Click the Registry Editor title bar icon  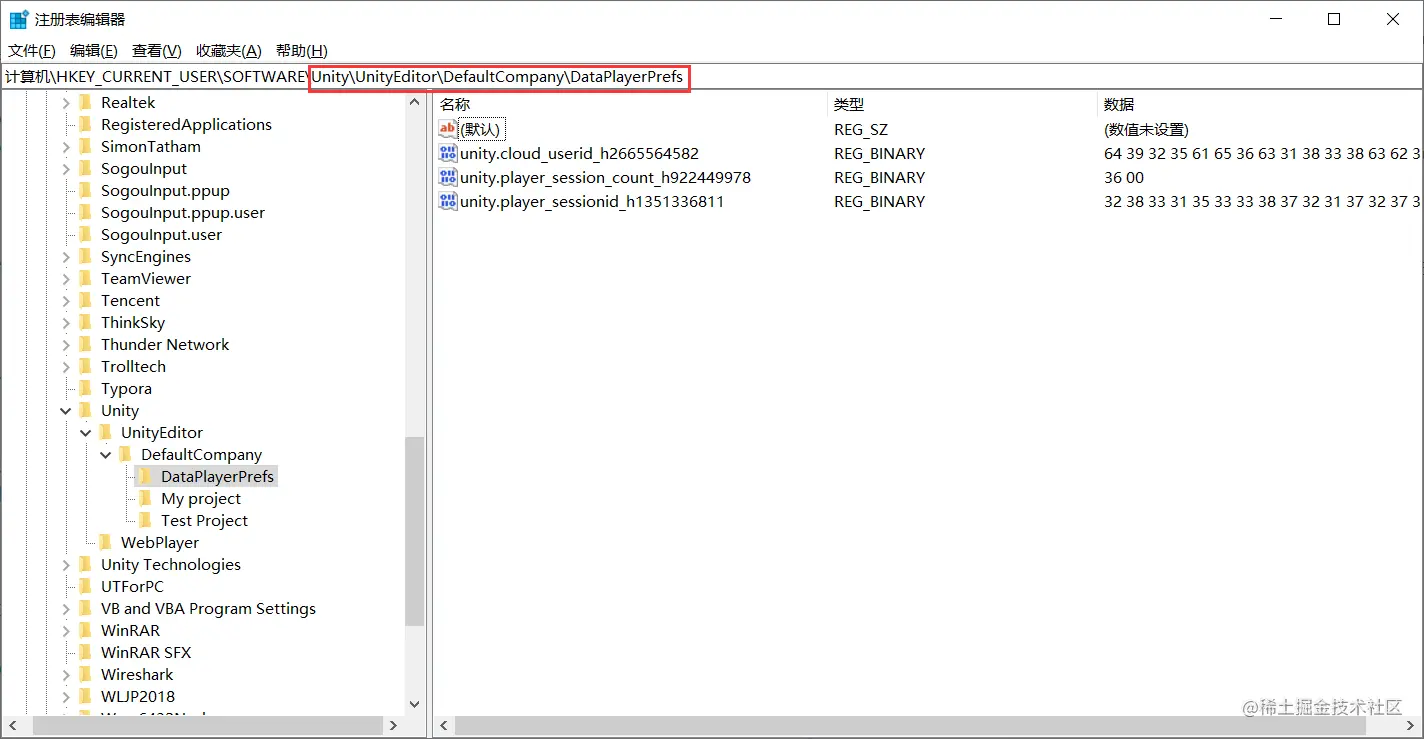coord(18,19)
